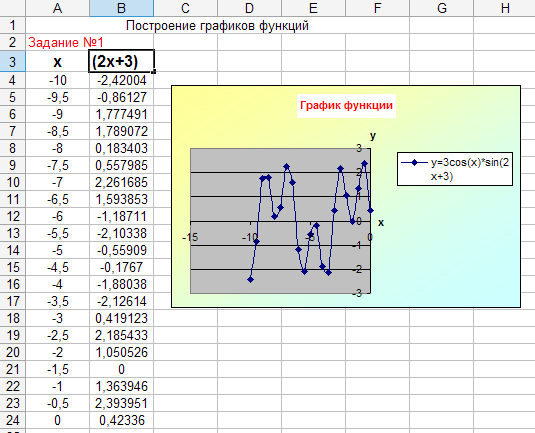The width and height of the screenshot is (535, 433).
Task: Click cell with value 2,393951
Action: 121,403
